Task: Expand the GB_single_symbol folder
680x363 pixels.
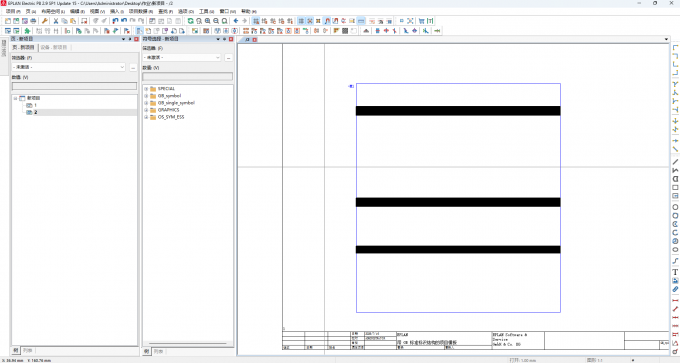Action: (146, 103)
